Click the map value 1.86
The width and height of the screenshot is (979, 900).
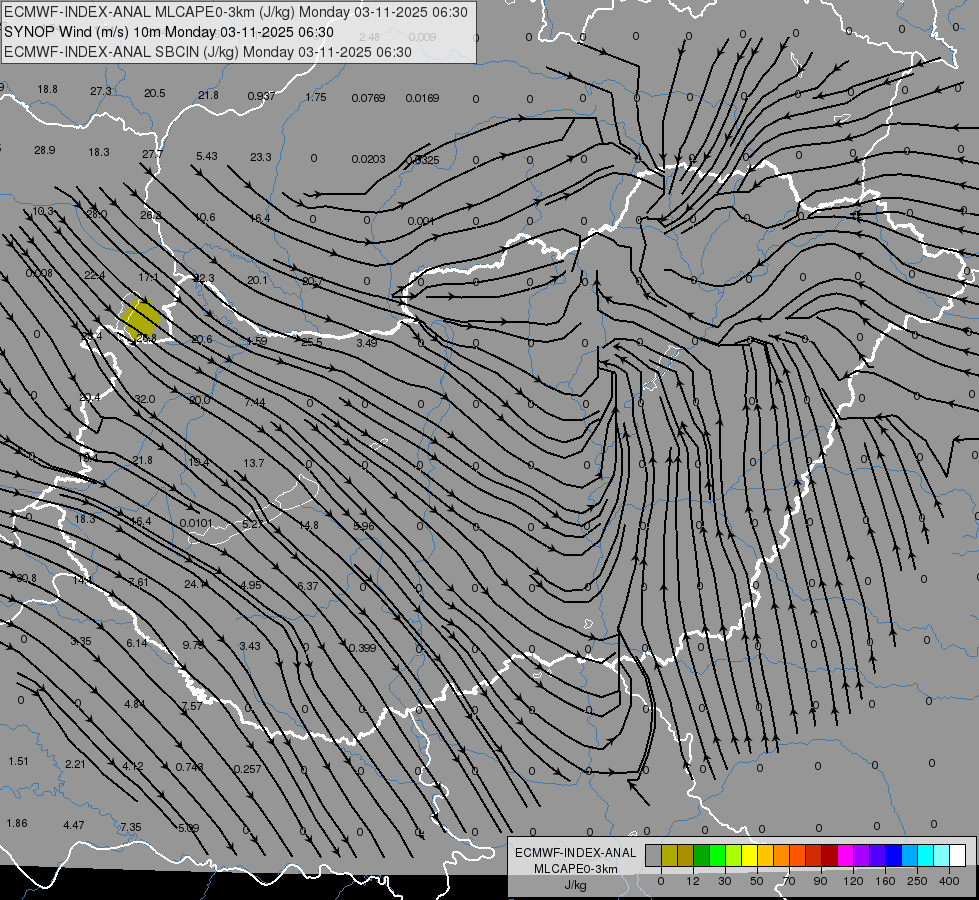(17, 823)
